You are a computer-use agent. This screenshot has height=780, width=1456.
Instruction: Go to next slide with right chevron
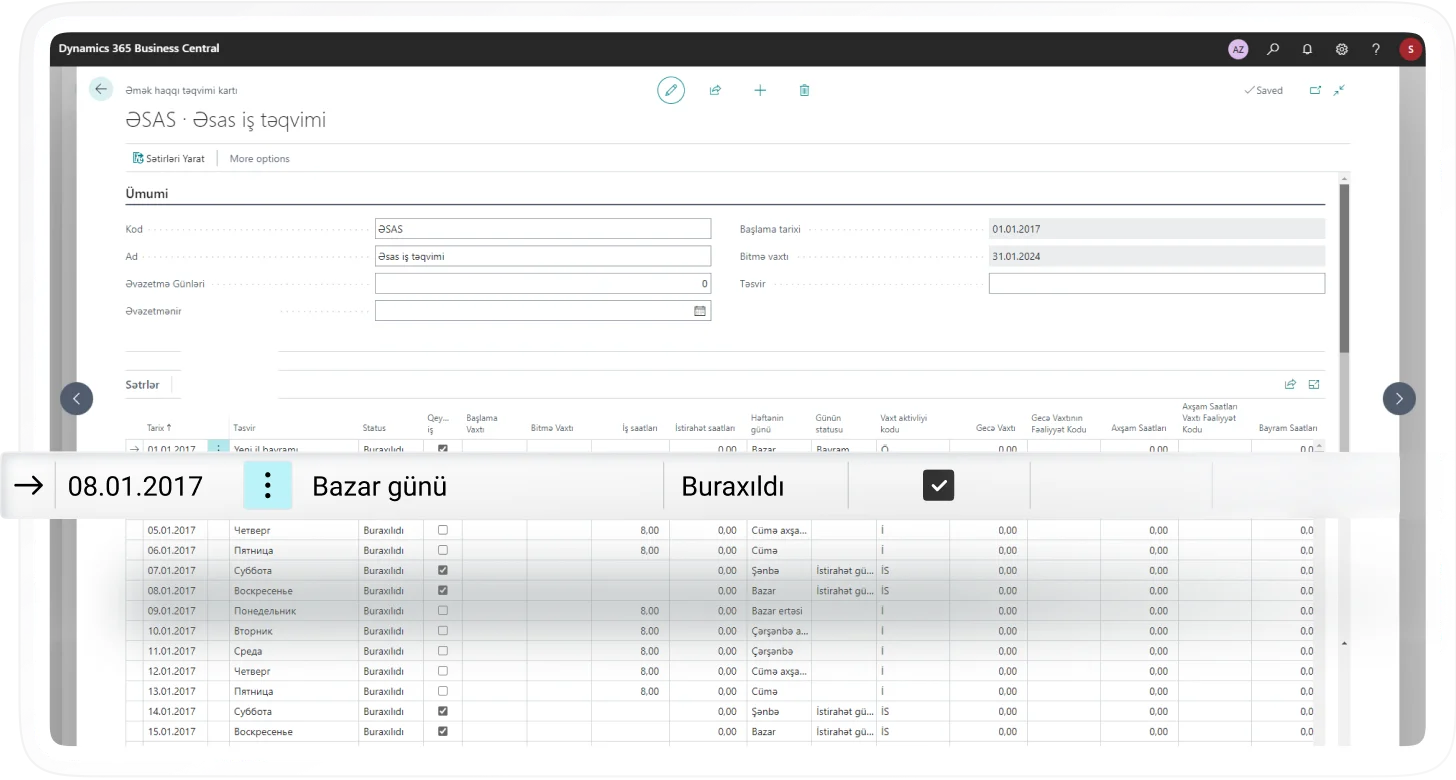pyautogui.click(x=1399, y=399)
